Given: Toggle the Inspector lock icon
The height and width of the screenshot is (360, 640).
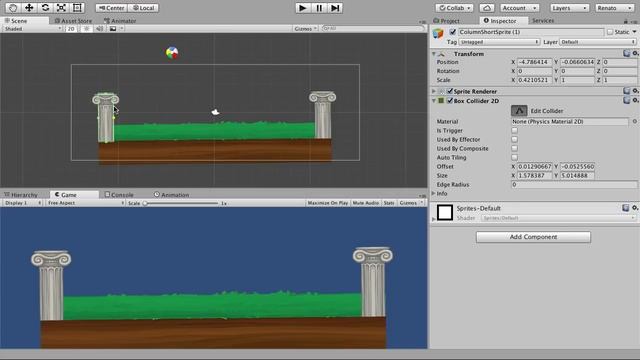Looking at the screenshot, I should (x=626, y=21).
